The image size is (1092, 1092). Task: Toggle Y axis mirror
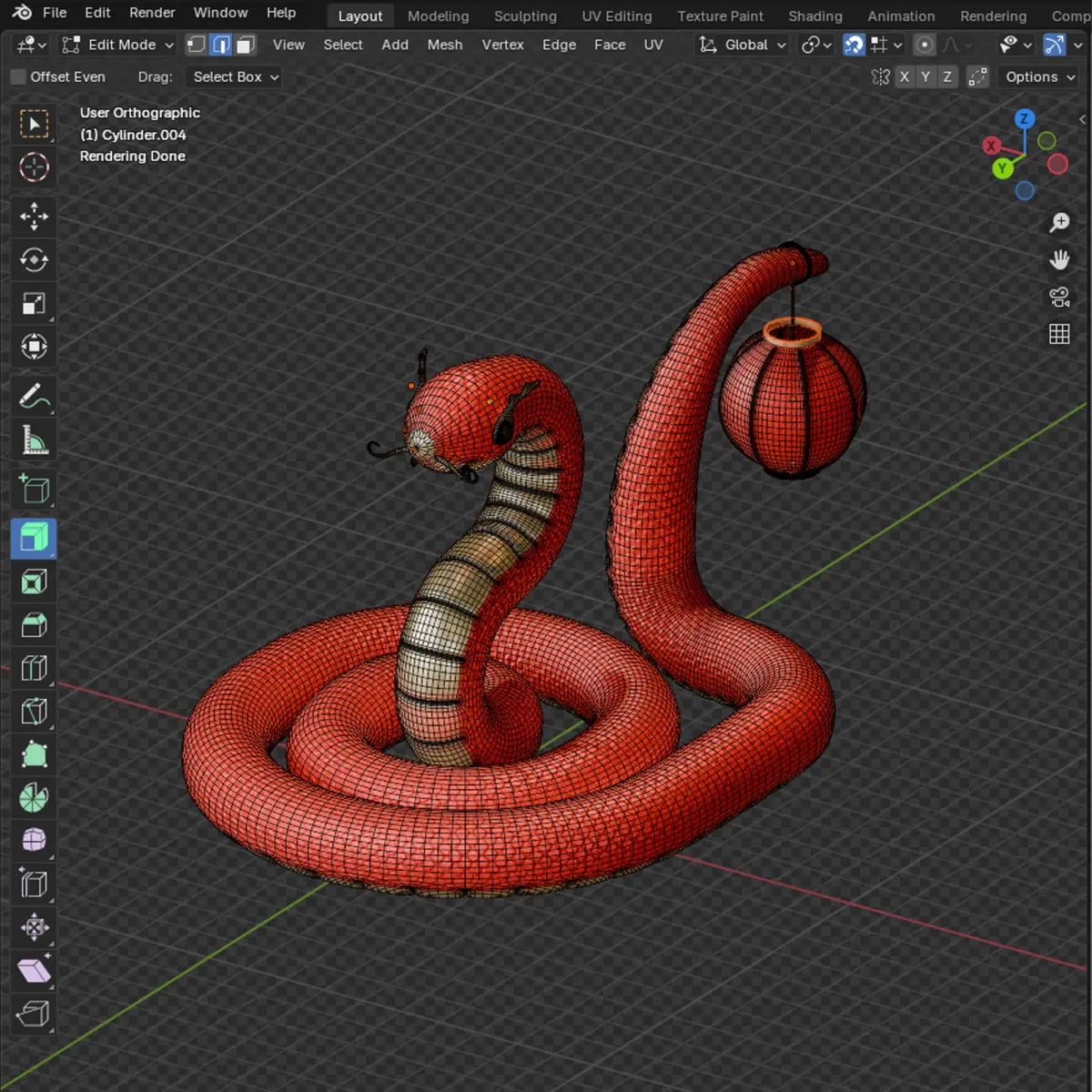pos(925,77)
